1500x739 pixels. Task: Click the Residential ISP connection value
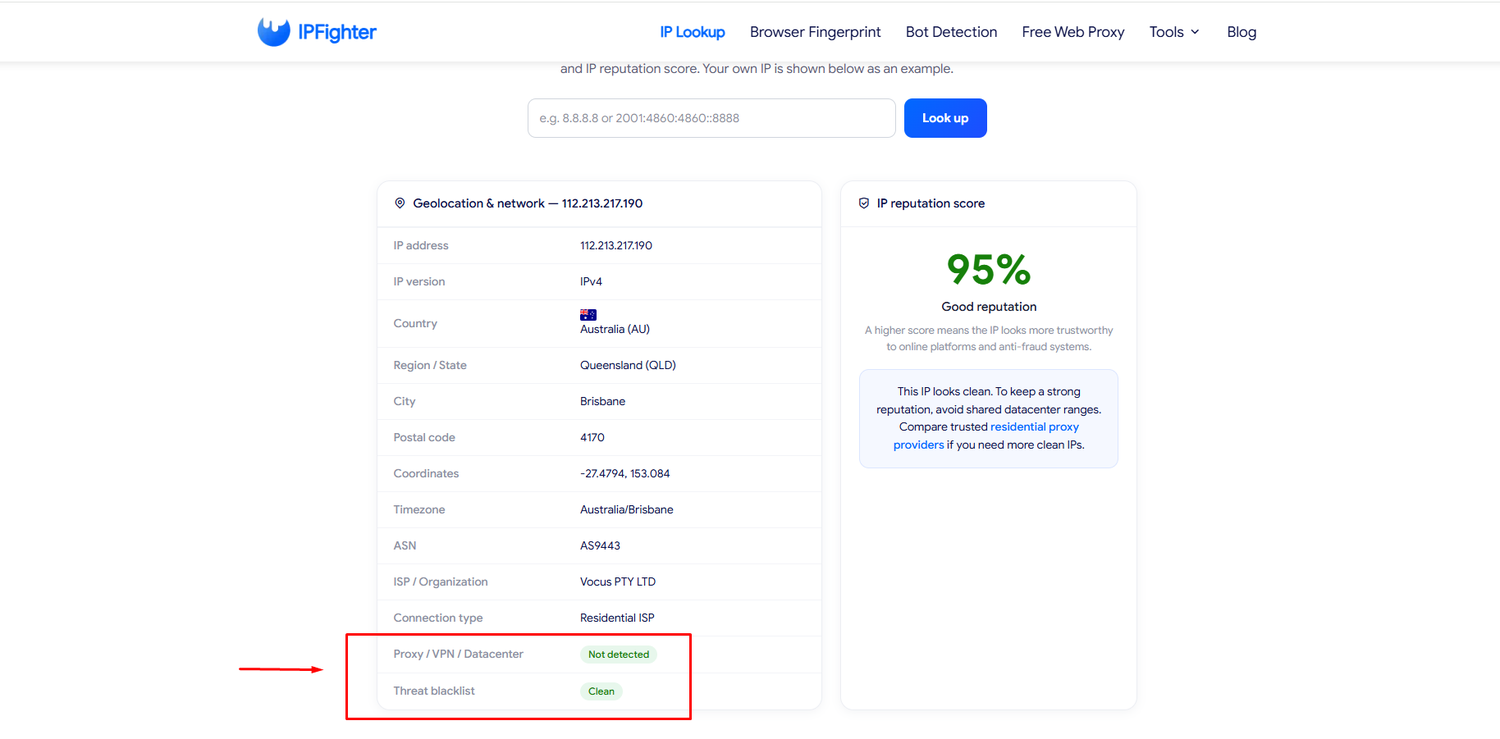coord(617,618)
